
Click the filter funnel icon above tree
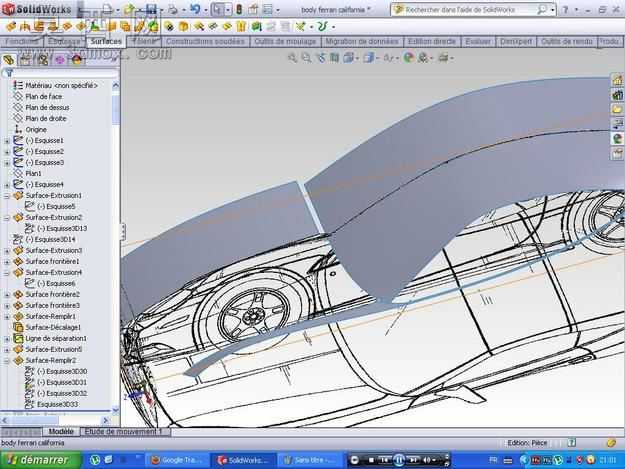(x=9, y=73)
